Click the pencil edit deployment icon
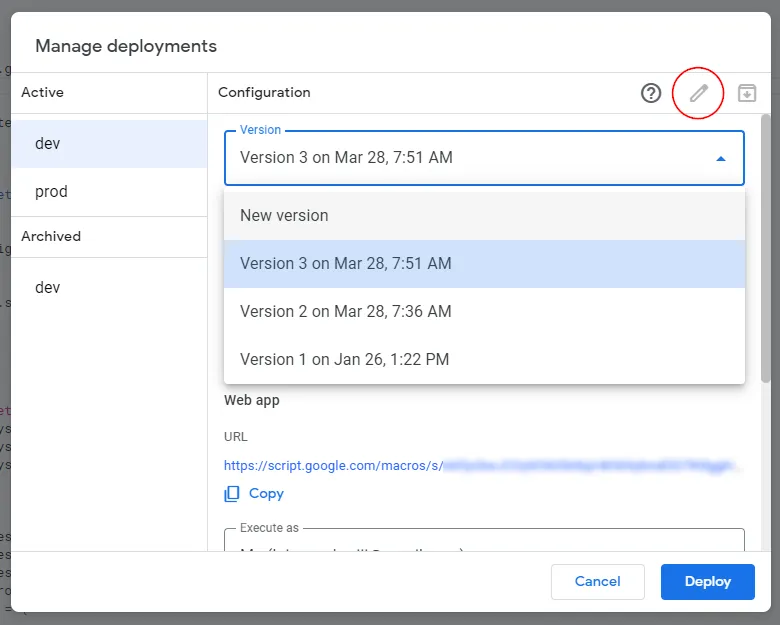This screenshot has width=780, height=625. tap(698, 93)
